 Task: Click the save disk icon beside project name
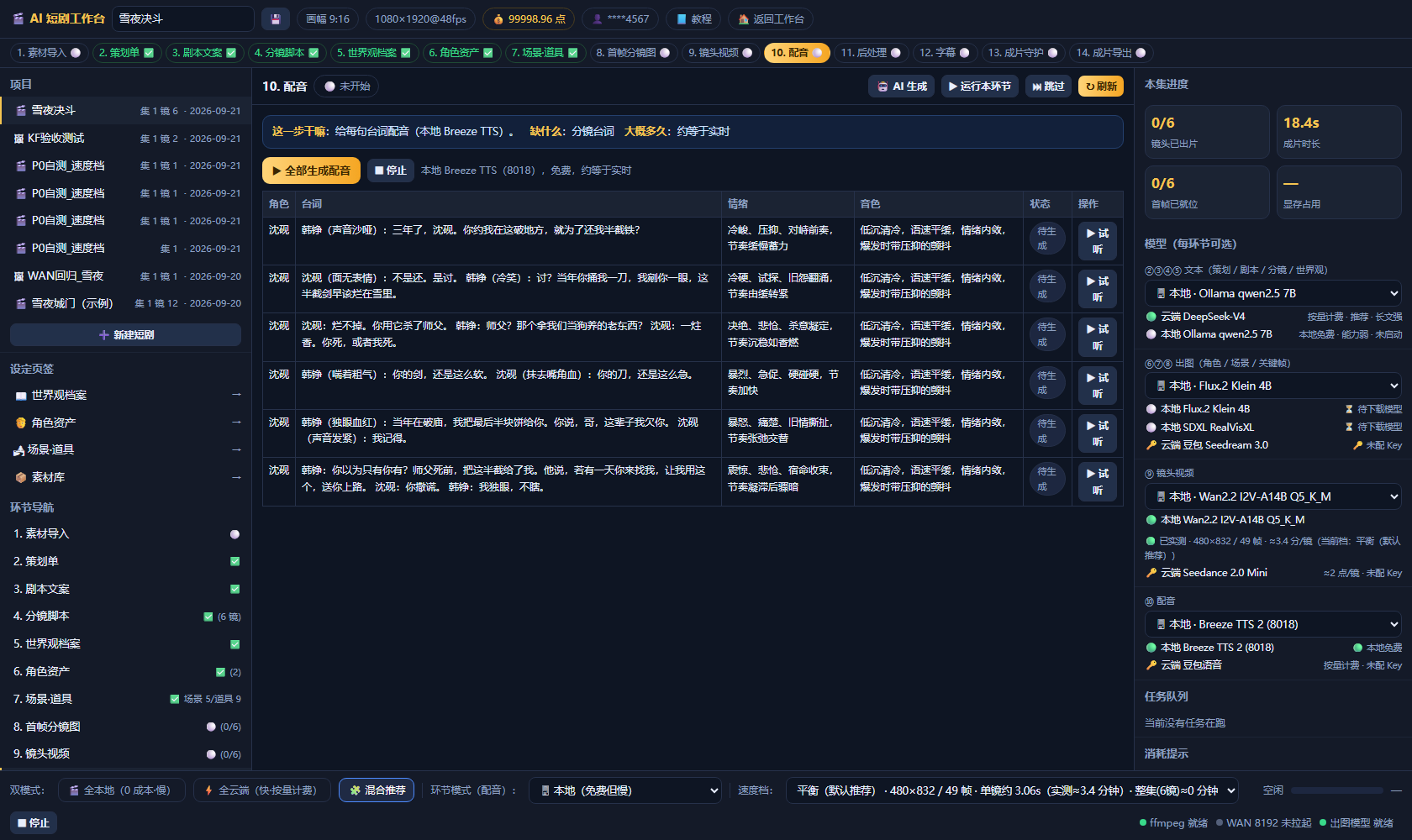pyautogui.click(x=275, y=18)
